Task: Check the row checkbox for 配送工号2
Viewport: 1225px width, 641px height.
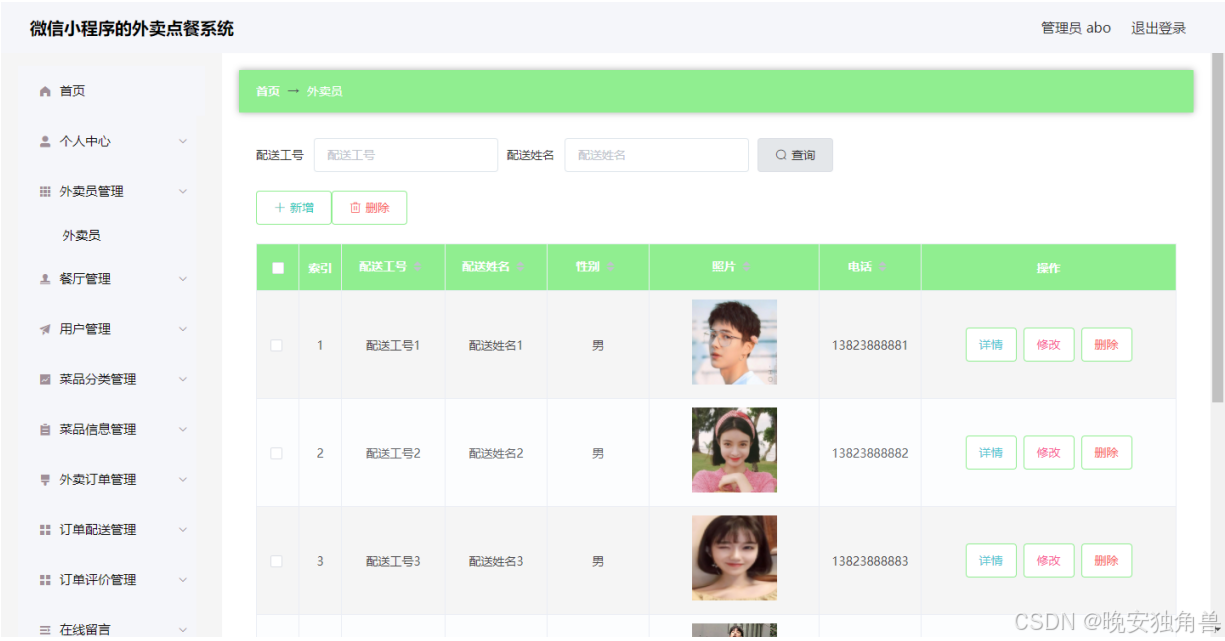Action: 277,453
